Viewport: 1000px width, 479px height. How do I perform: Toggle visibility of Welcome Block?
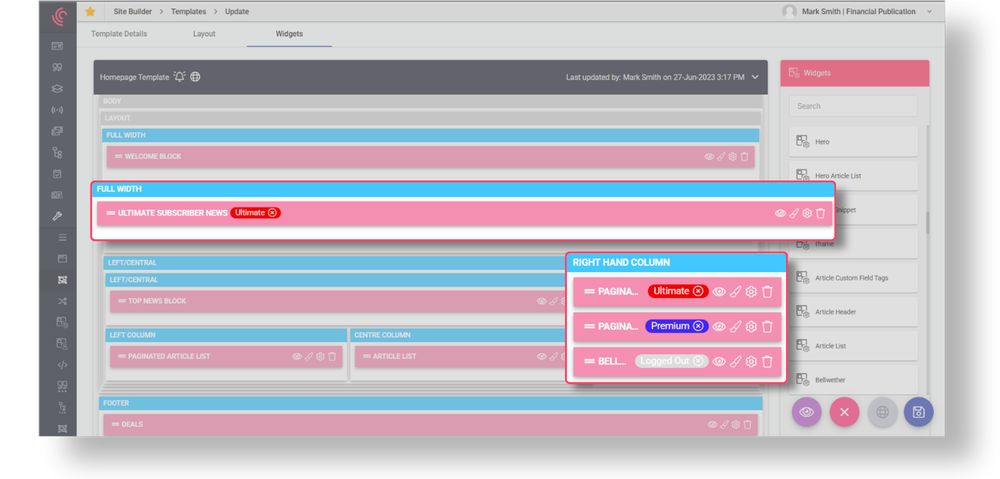click(x=709, y=157)
